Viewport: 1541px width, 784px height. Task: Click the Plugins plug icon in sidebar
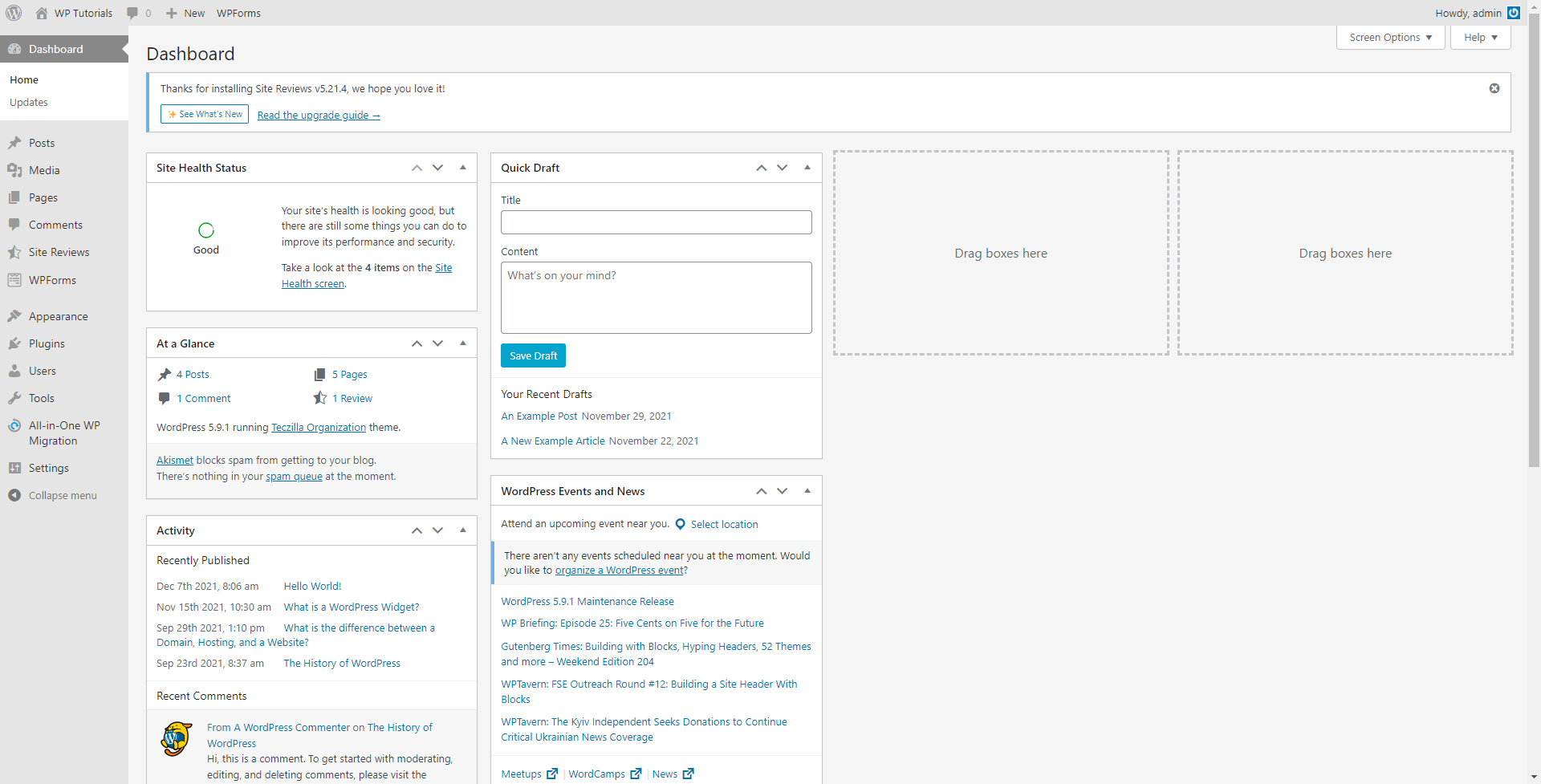(14, 343)
